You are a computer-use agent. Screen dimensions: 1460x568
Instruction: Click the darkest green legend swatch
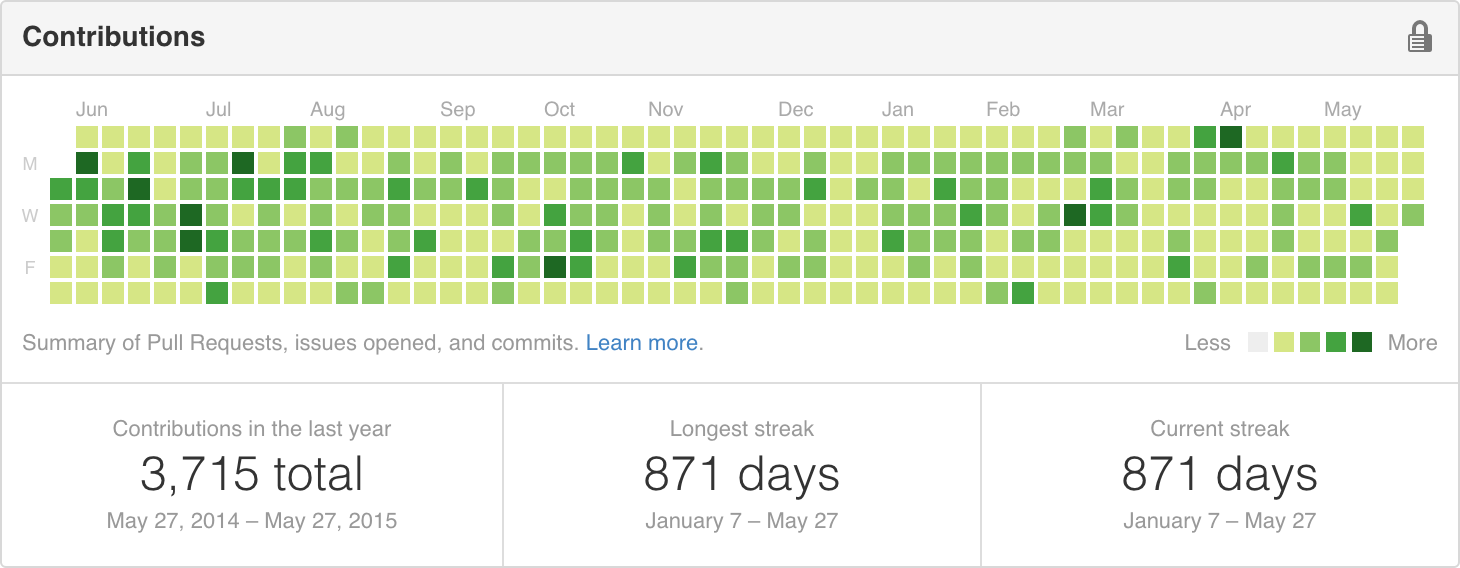pos(1362,343)
